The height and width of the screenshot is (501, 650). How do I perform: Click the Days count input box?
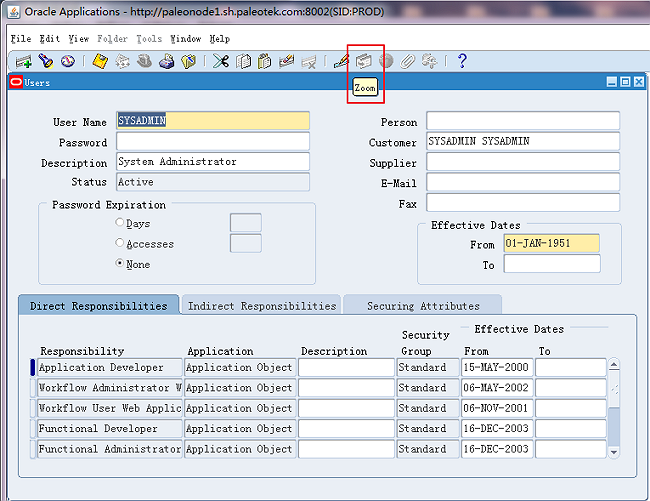tap(246, 223)
